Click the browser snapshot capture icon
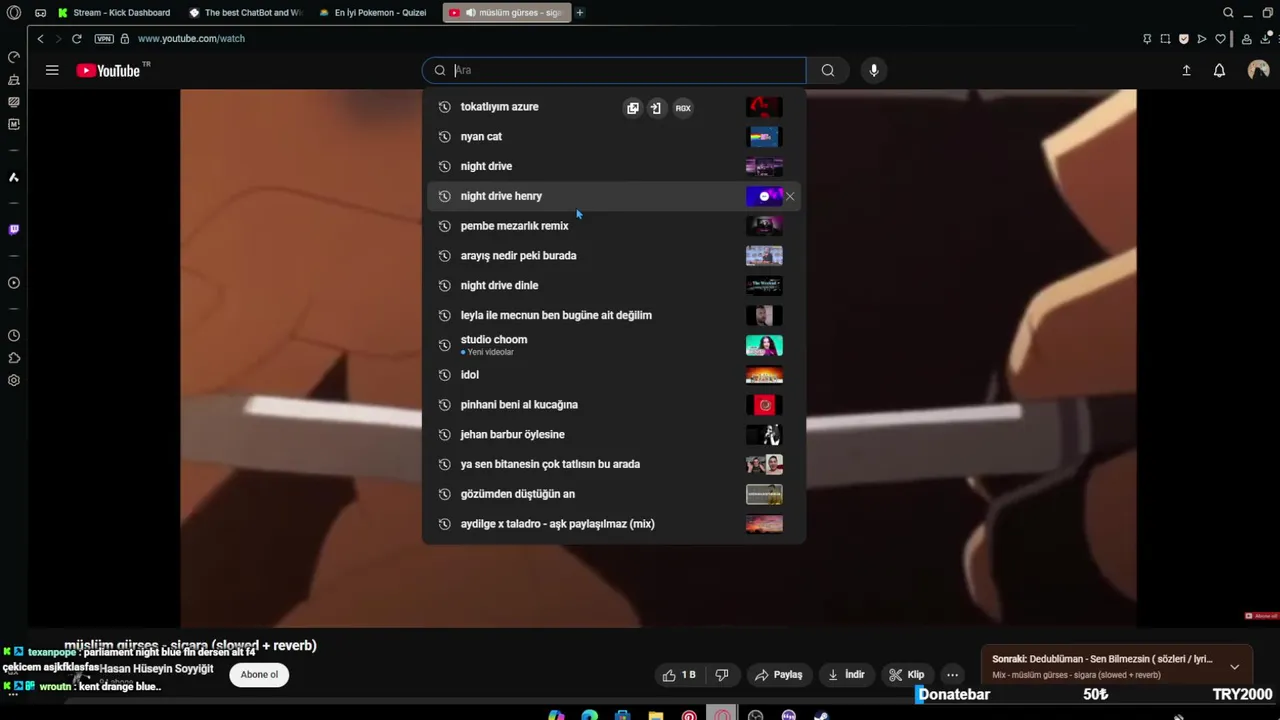1280x720 pixels. click(x=1165, y=39)
